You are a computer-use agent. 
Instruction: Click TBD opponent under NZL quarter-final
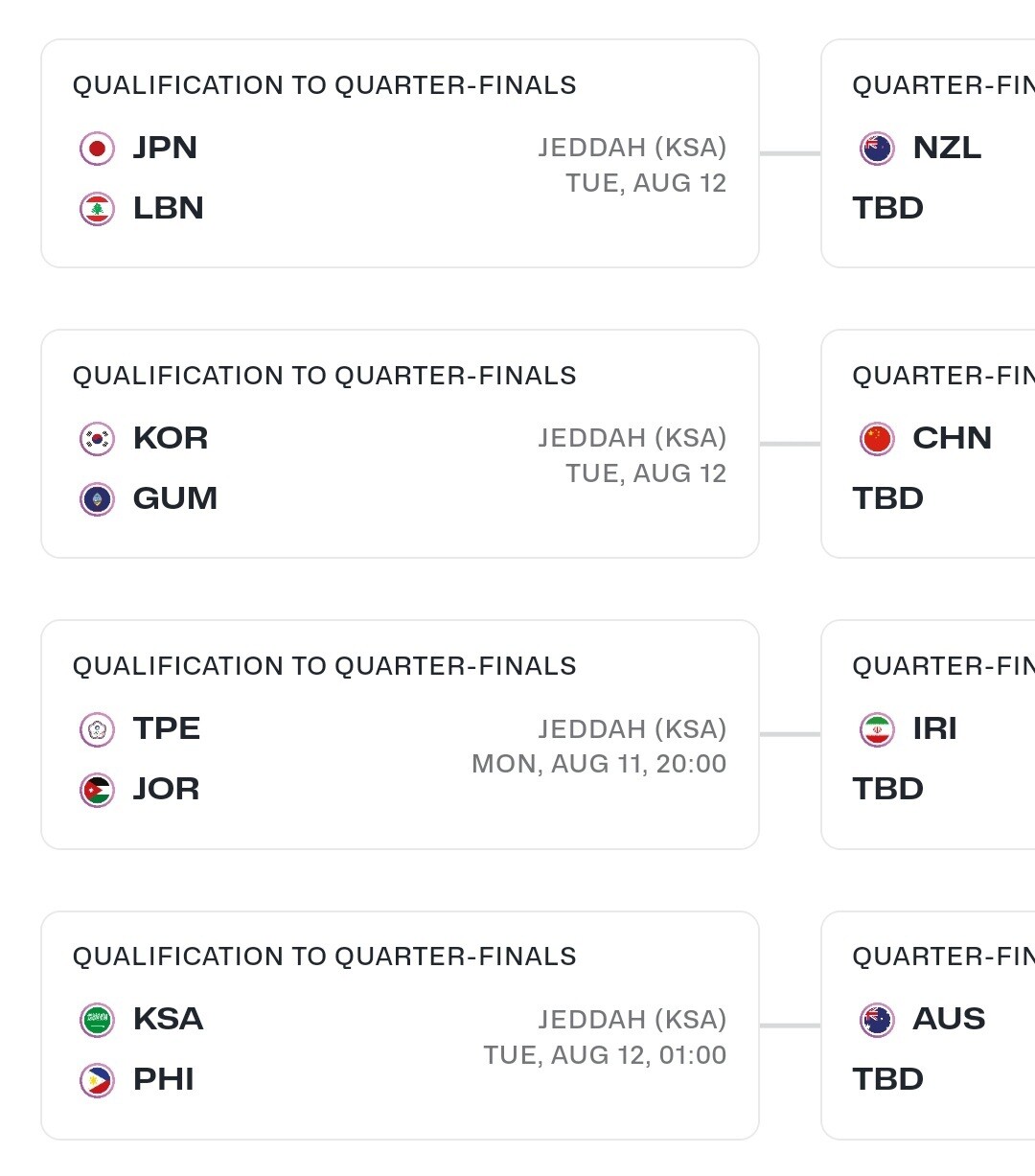tap(888, 208)
